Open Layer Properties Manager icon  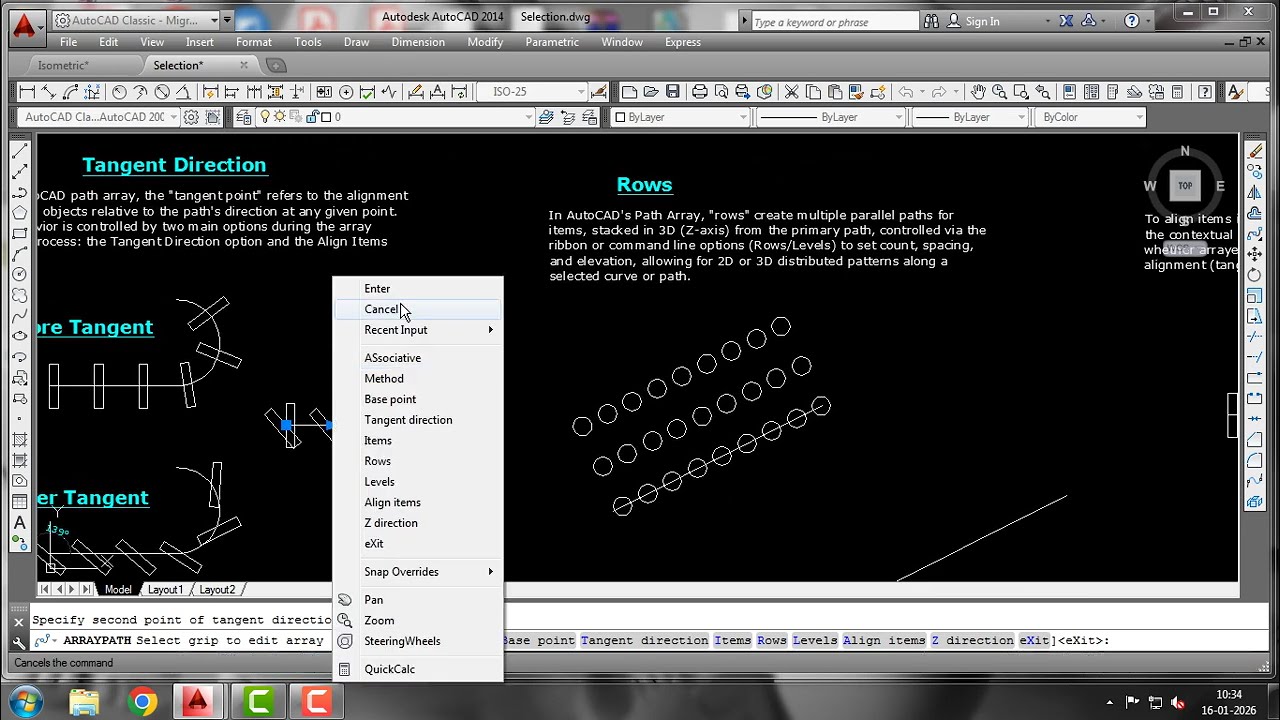244,117
